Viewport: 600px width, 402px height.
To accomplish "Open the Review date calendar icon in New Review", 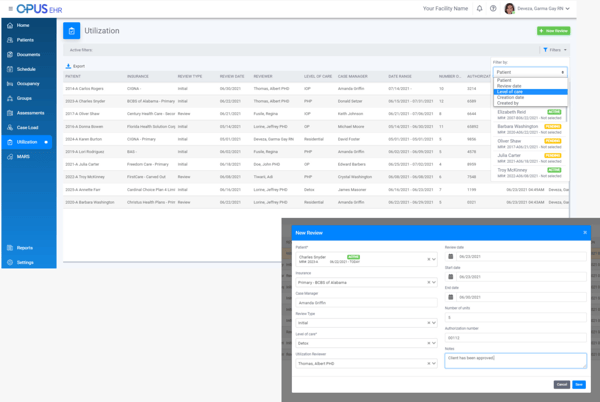I will pyautogui.click(x=450, y=257).
